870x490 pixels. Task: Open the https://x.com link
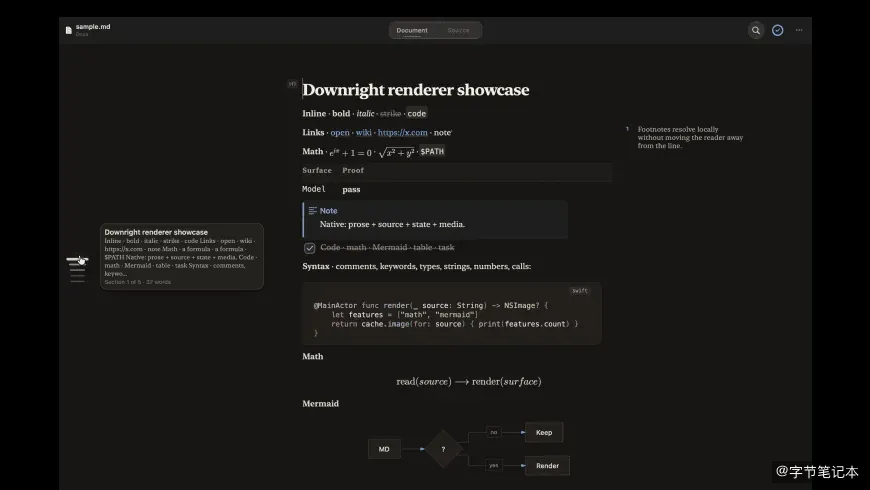[402, 133]
